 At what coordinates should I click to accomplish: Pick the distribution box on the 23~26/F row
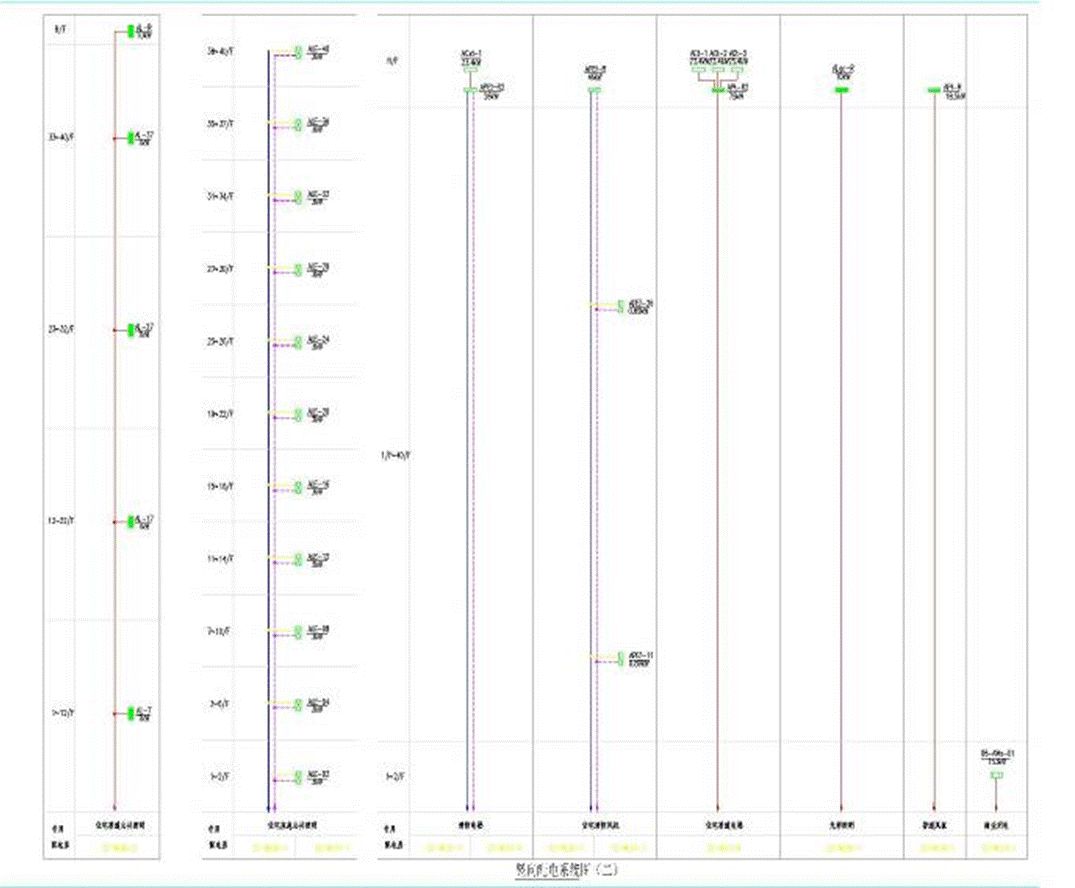[x=298, y=342]
